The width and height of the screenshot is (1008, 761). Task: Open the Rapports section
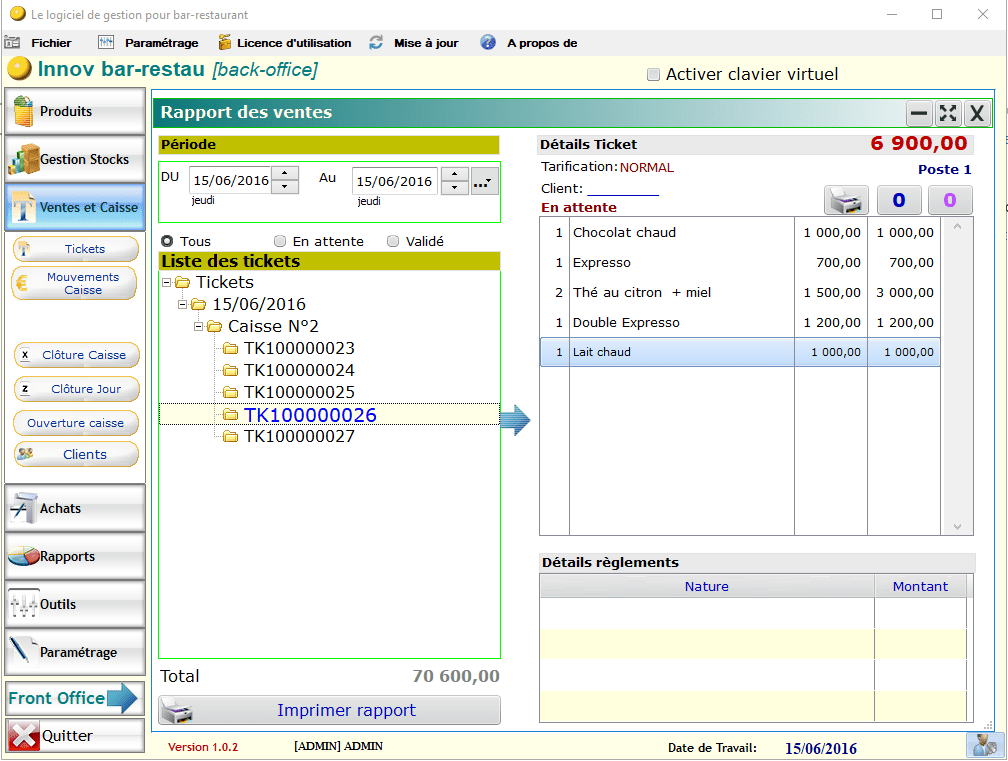pyautogui.click(x=75, y=556)
